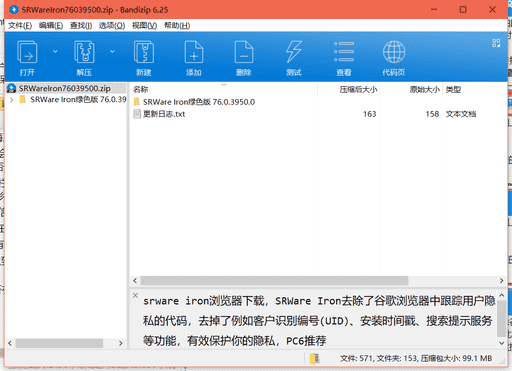This screenshot has width=512, height=371.
Task: Click original size value 158
Action: click(432, 114)
